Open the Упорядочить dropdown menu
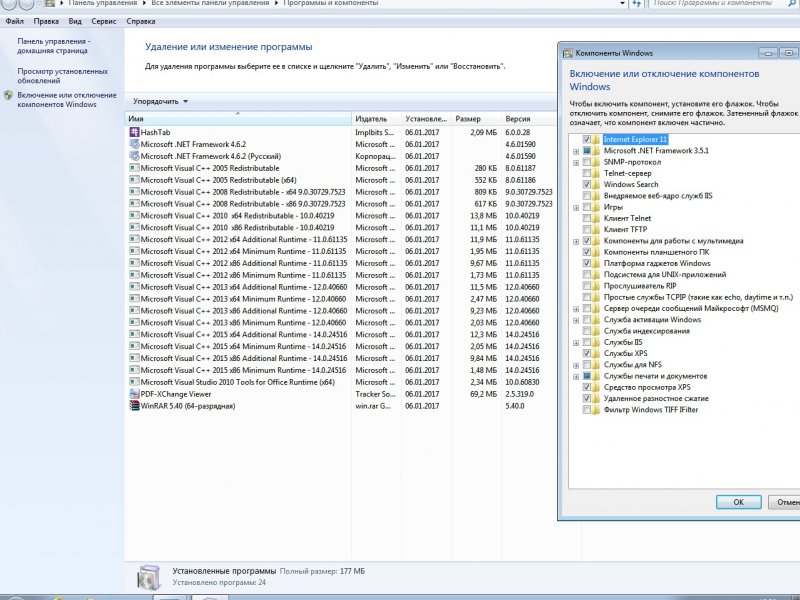 click(160, 102)
